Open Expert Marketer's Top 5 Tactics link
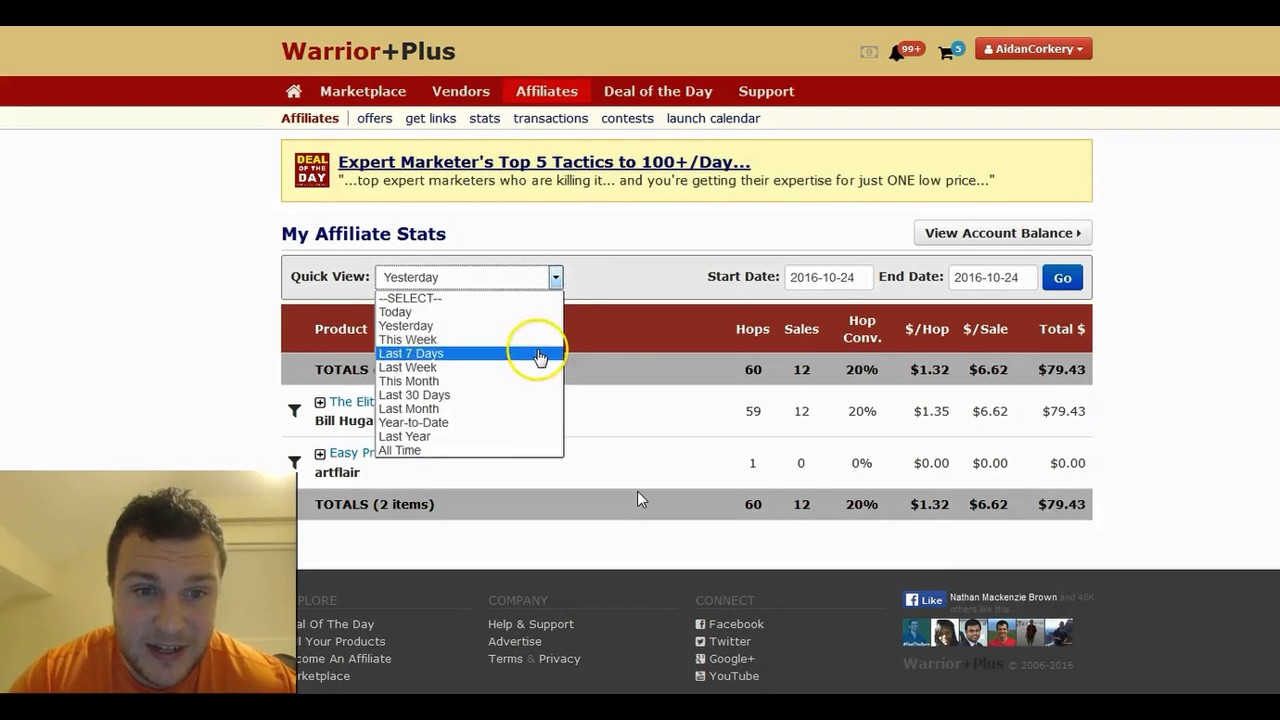The height and width of the screenshot is (720, 1280). [x=544, y=162]
